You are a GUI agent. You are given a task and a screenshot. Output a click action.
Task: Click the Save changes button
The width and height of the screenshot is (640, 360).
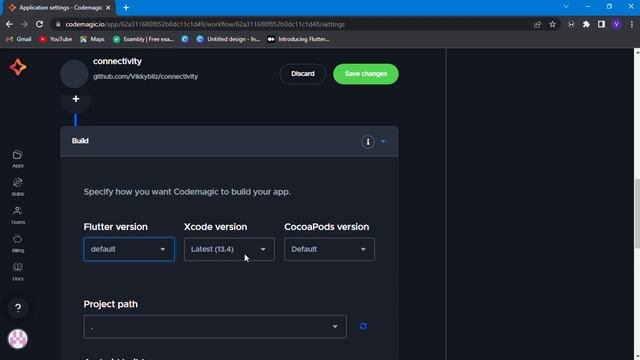pos(366,74)
